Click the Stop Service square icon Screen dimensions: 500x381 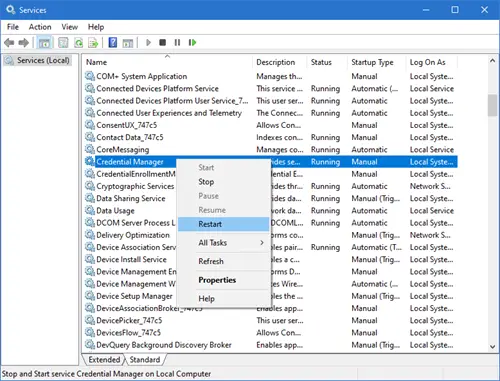click(162, 43)
